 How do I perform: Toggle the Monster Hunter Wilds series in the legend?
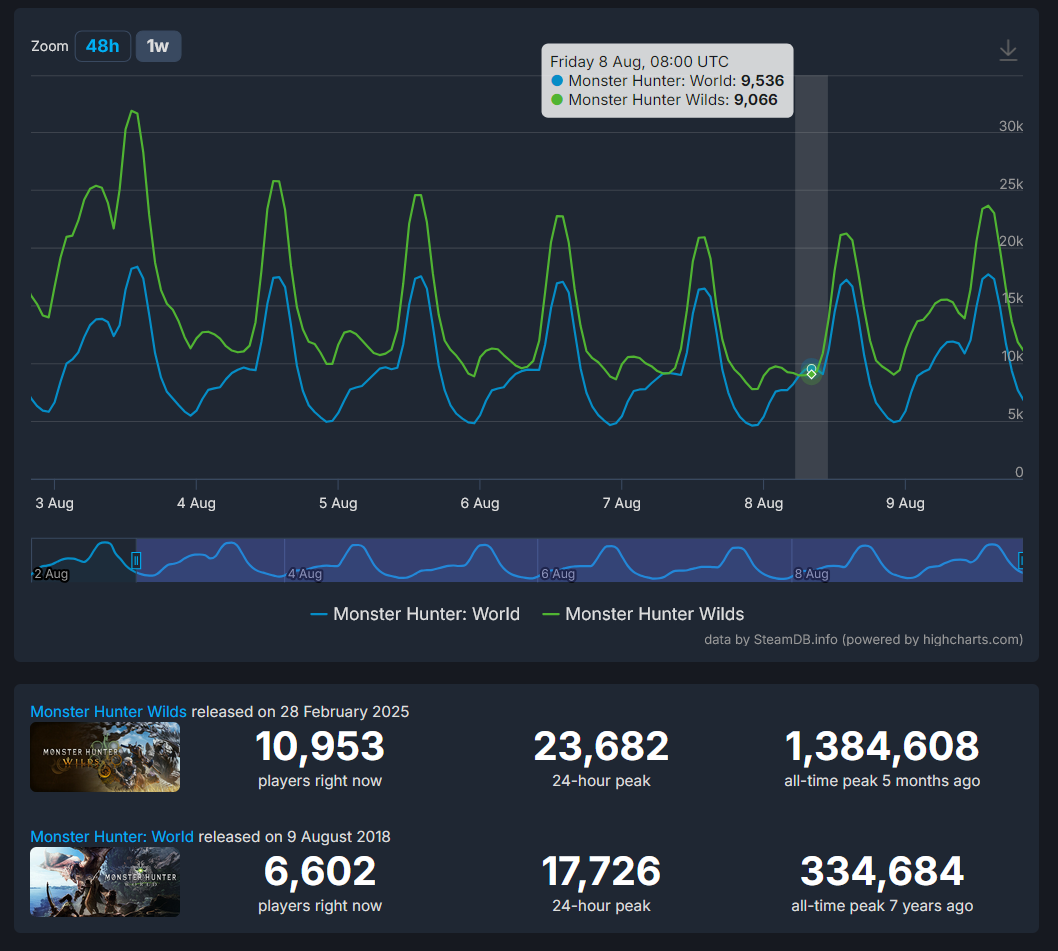coord(643,614)
